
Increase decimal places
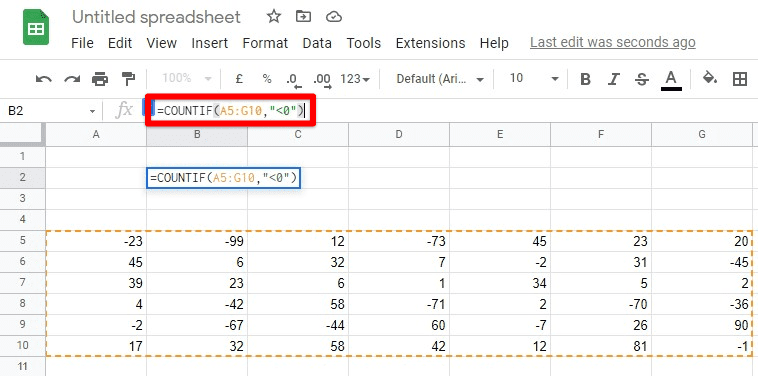point(322,80)
